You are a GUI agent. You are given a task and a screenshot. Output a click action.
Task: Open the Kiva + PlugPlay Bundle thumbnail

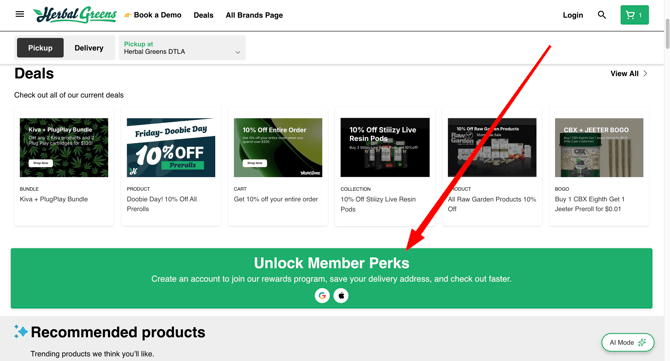64,147
